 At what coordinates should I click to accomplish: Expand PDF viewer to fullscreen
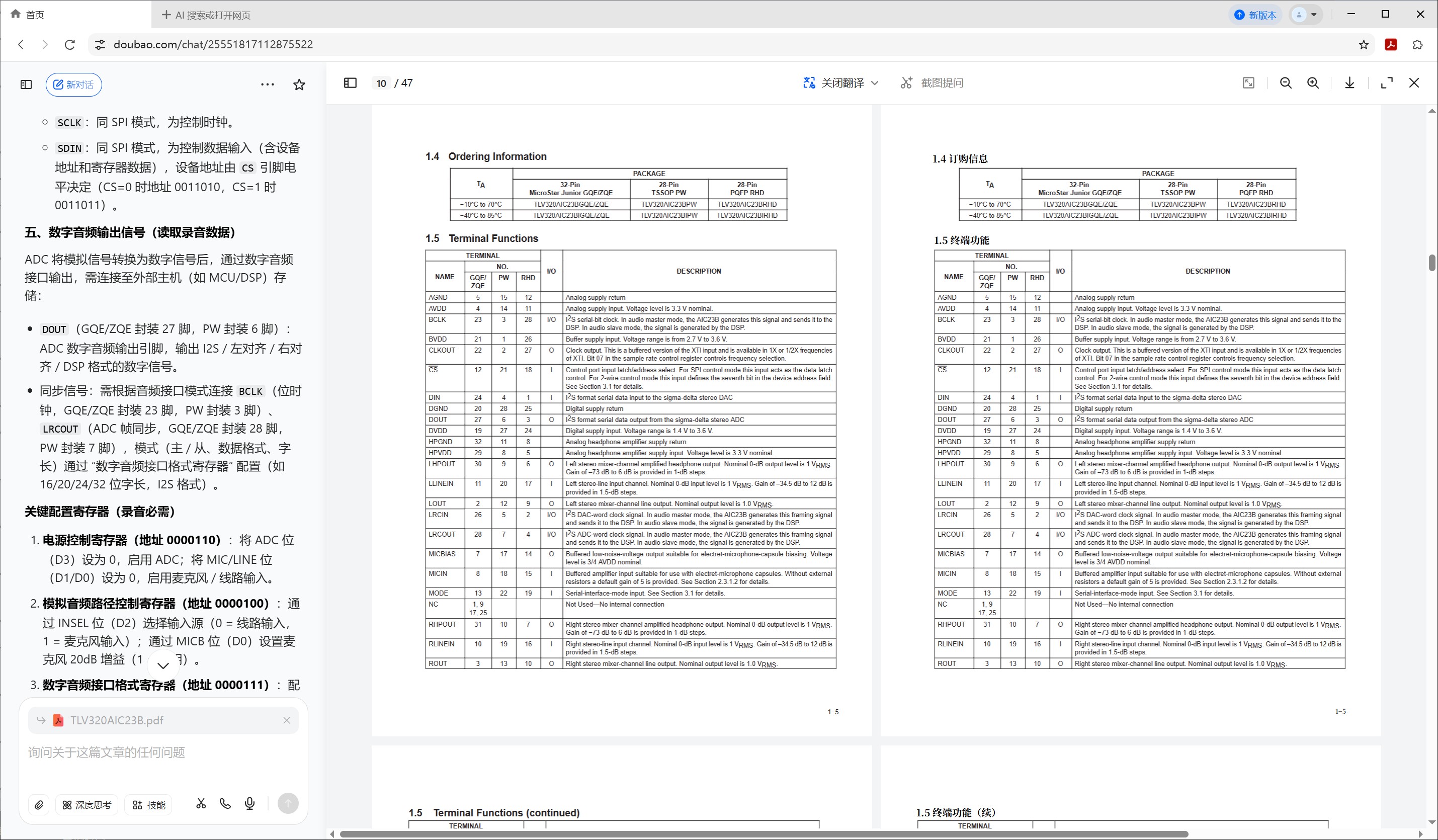[x=1387, y=83]
